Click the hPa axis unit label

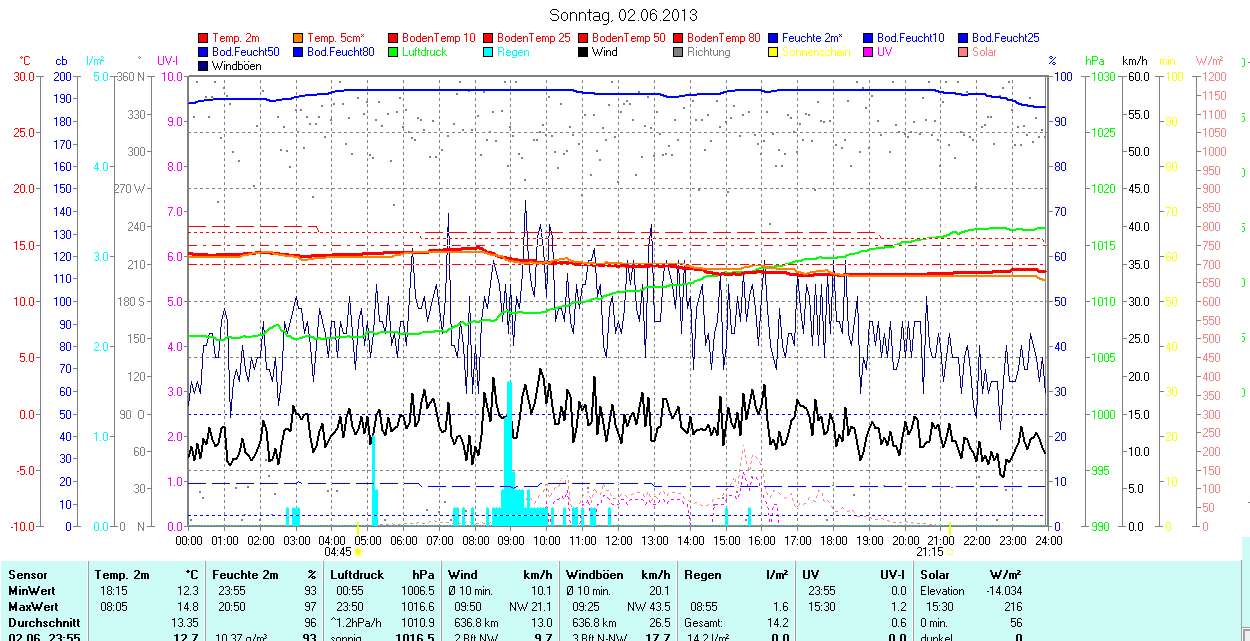click(1096, 61)
